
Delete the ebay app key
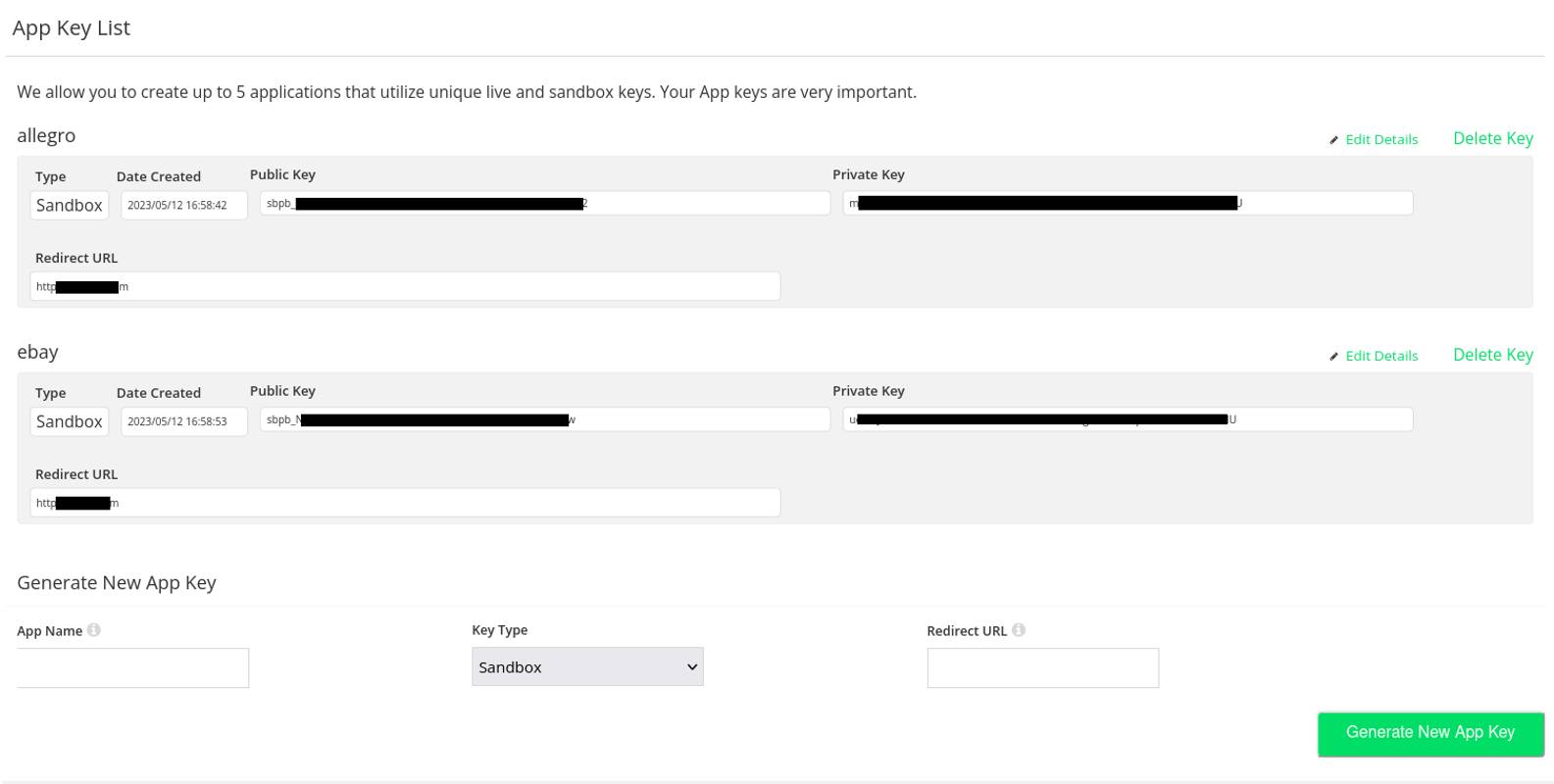(x=1492, y=355)
